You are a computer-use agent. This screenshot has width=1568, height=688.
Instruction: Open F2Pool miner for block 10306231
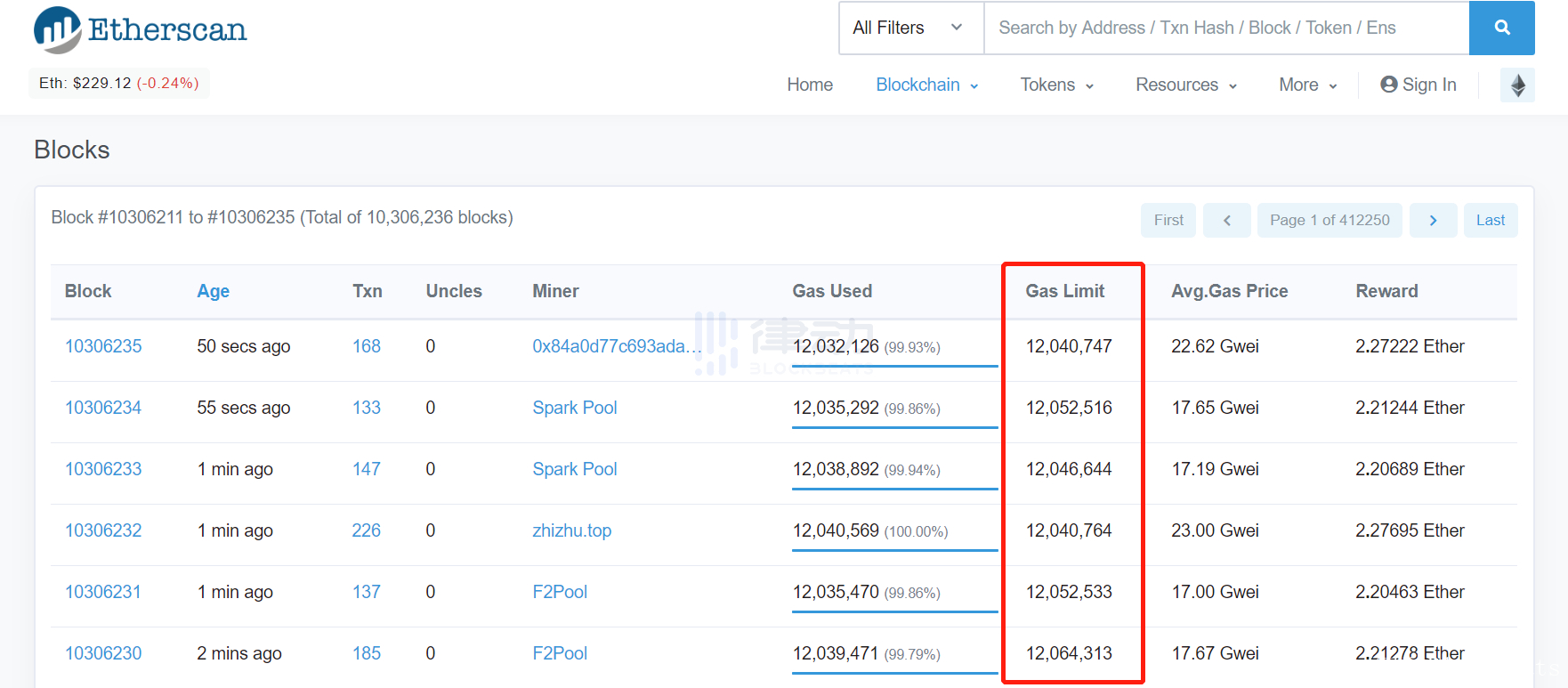click(x=560, y=592)
